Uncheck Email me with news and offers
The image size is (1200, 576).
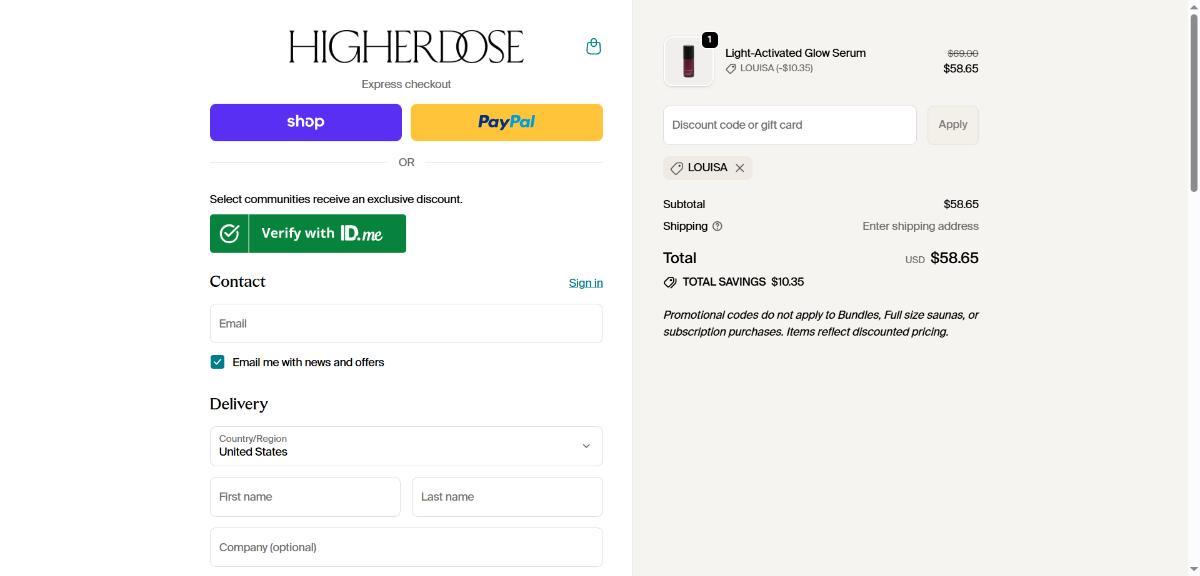tap(217, 362)
